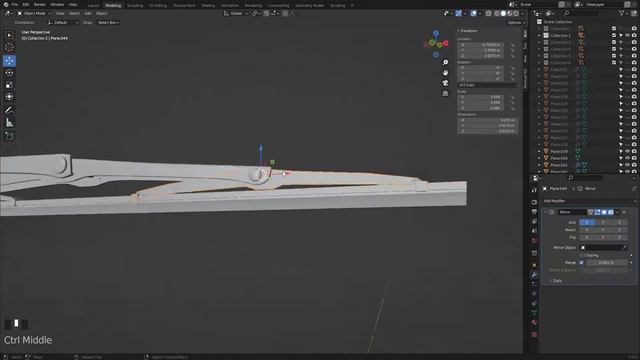The width and height of the screenshot is (640, 360).
Task: Collapse Collection 2 in outliner
Action: pos(539,36)
